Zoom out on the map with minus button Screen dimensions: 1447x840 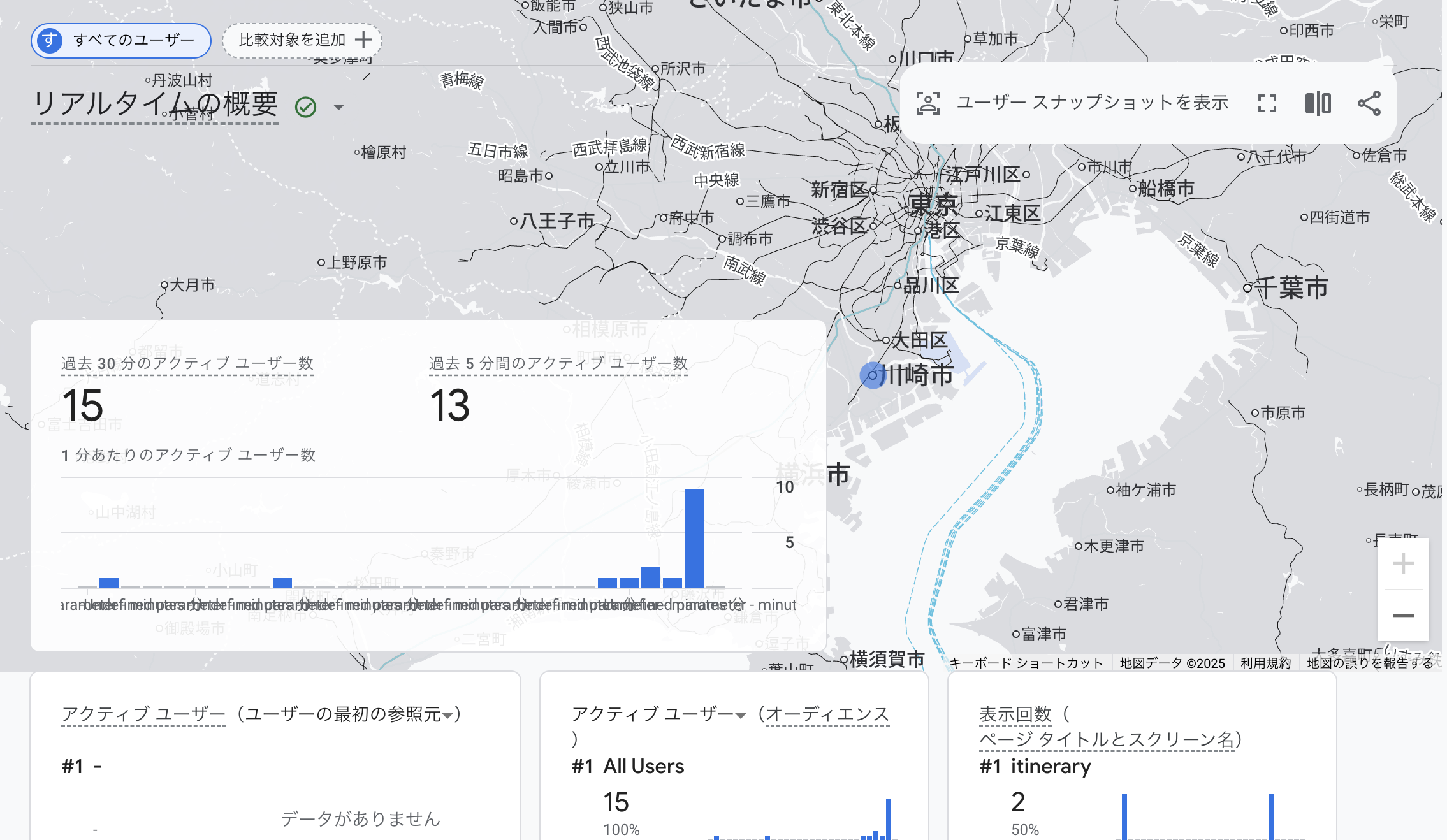tap(1402, 615)
